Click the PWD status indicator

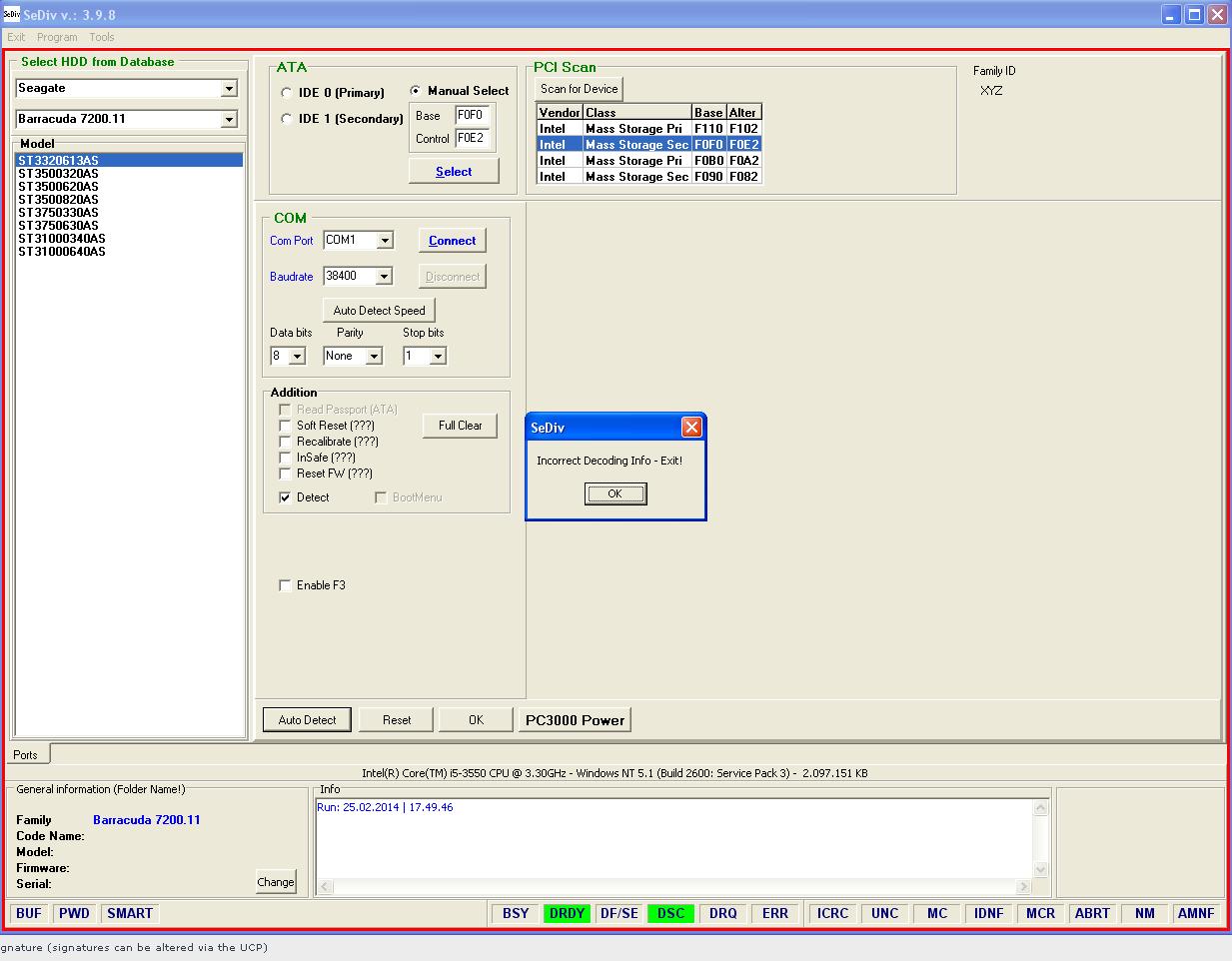[74, 913]
